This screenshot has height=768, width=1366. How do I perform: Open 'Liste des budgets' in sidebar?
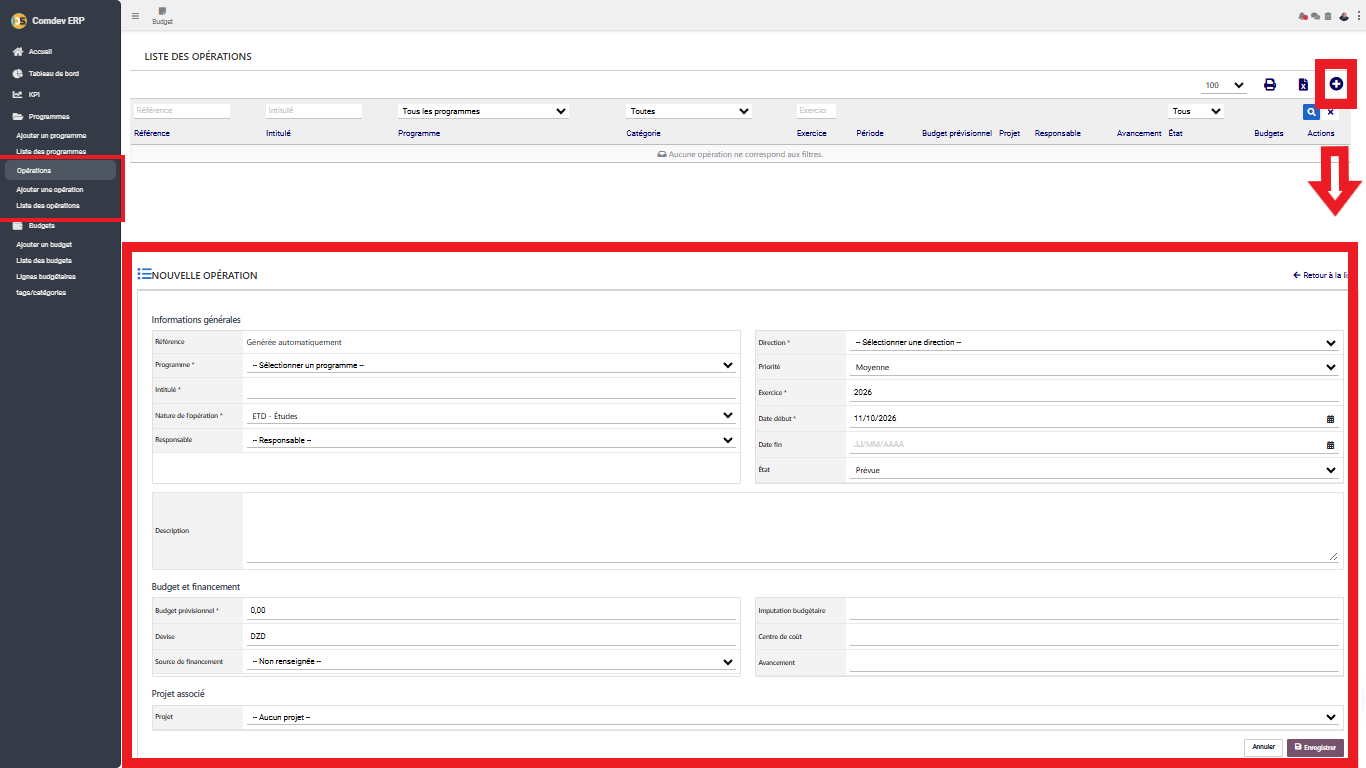(44, 260)
